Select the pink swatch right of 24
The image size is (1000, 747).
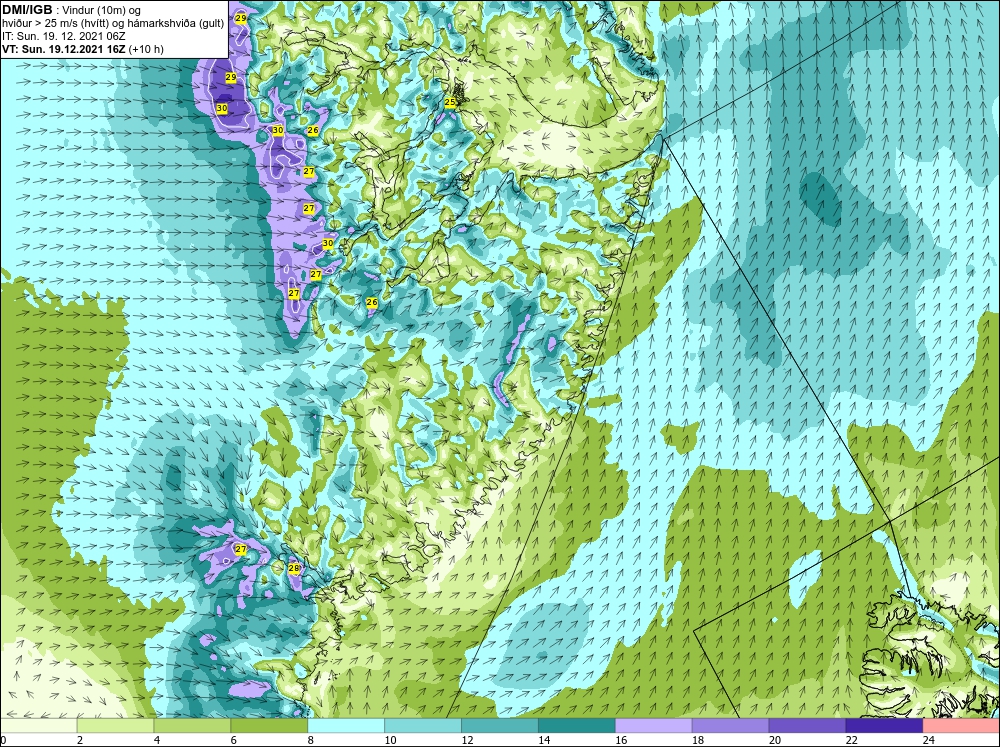(x=961, y=726)
